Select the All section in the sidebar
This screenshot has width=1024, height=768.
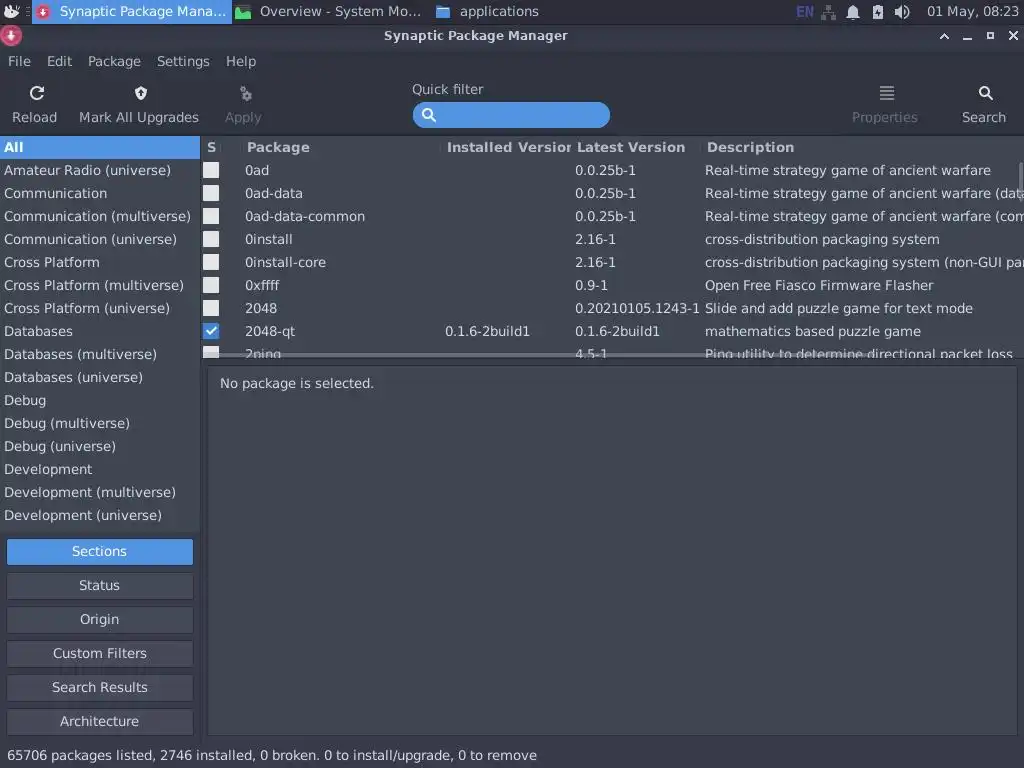100,148
